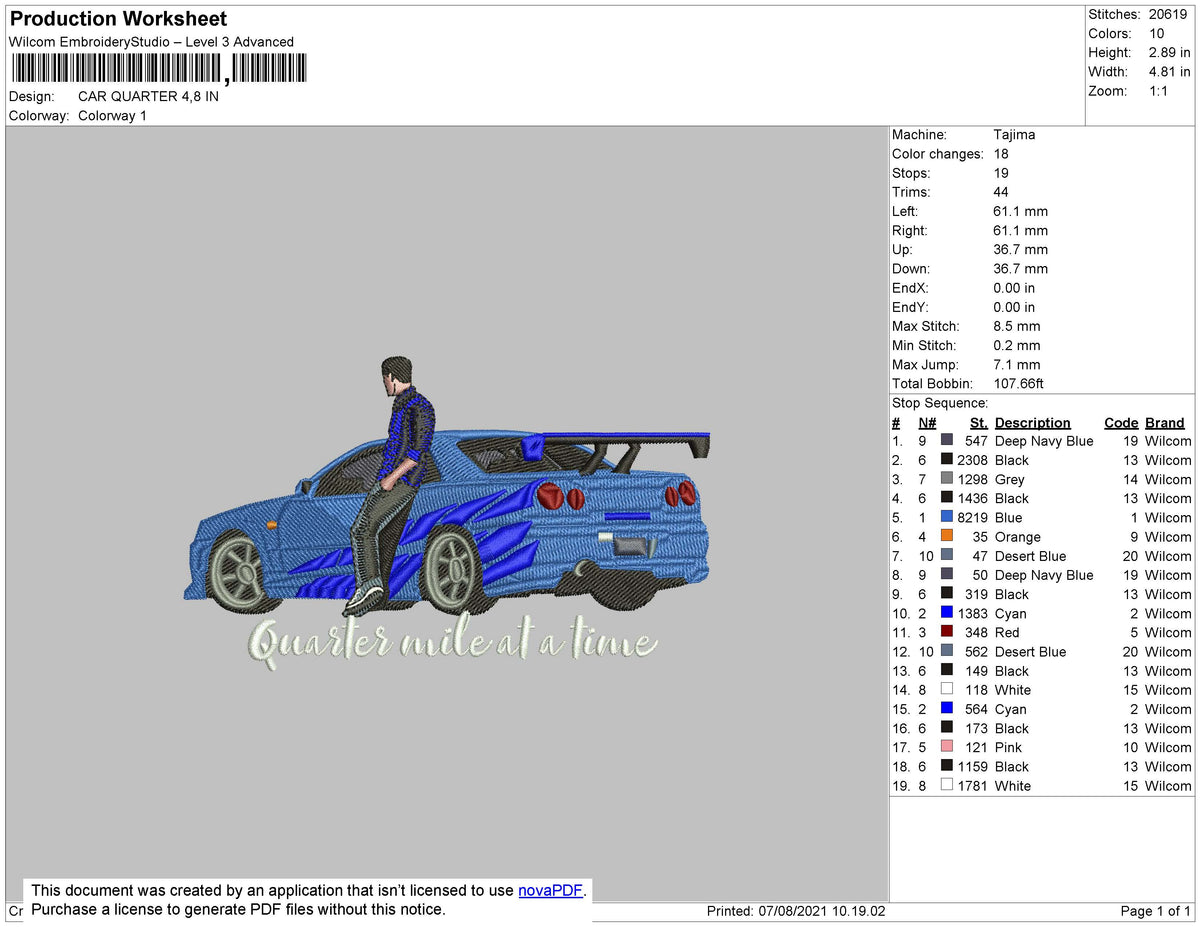
Task: Click the Brand column header
Action: (x=1165, y=423)
